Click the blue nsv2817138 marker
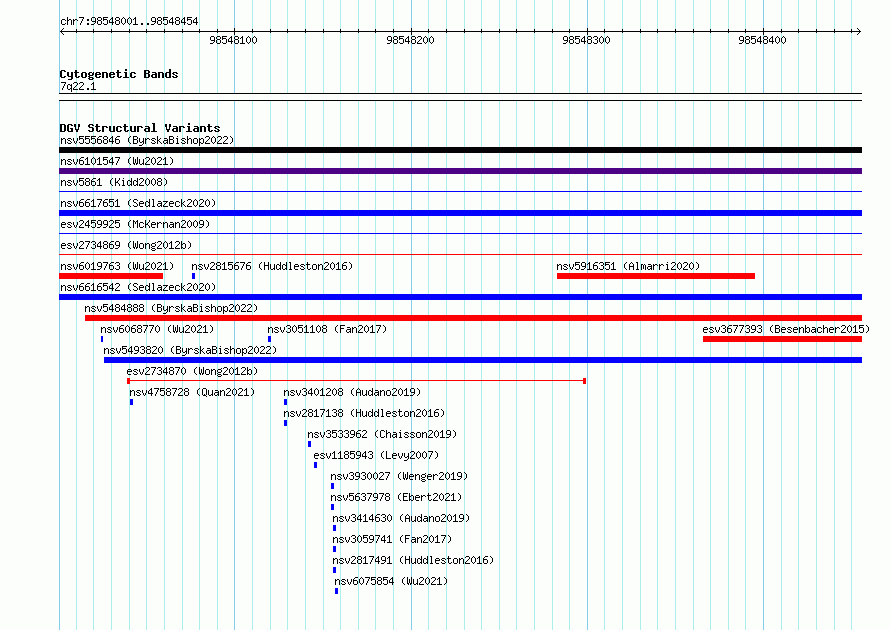The height and width of the screenshot is (630, 890). coord(286,423)
